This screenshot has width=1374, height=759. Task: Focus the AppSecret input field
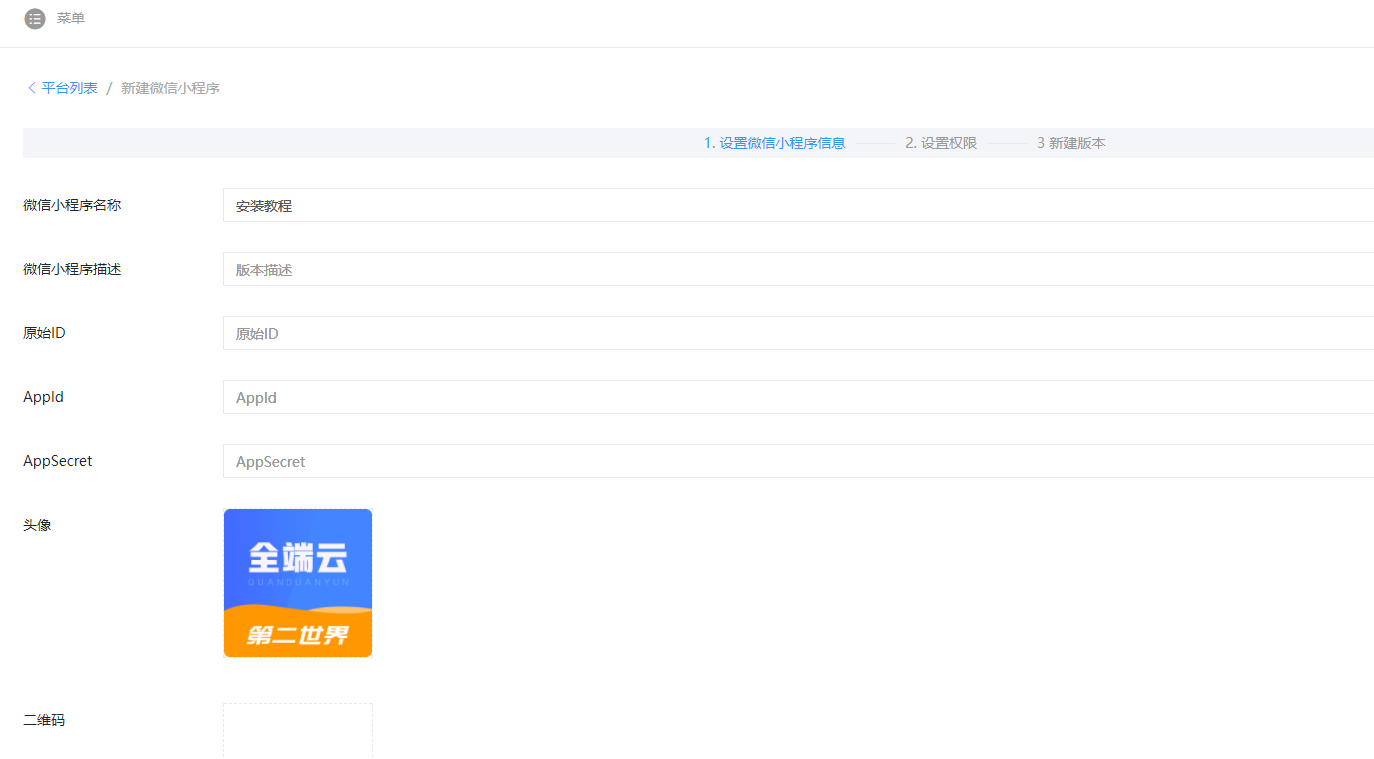coord(798,461)
